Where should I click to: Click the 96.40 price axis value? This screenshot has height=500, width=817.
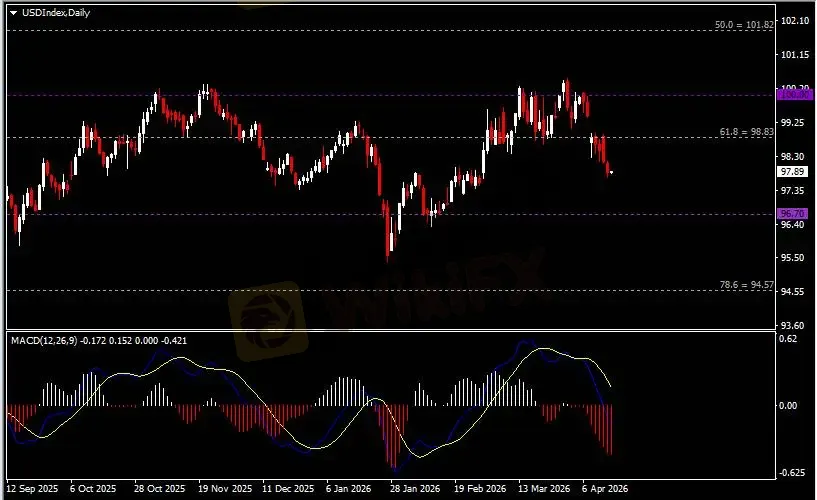(x=793, y=224)
